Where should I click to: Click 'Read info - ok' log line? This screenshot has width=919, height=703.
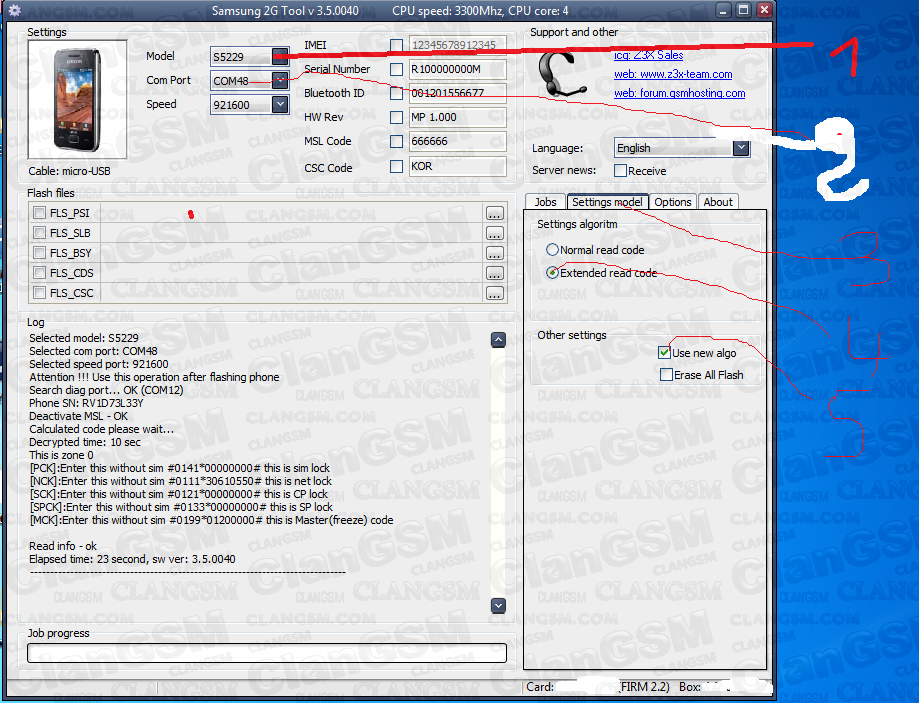pyautogui.click(x=63, y=546)
